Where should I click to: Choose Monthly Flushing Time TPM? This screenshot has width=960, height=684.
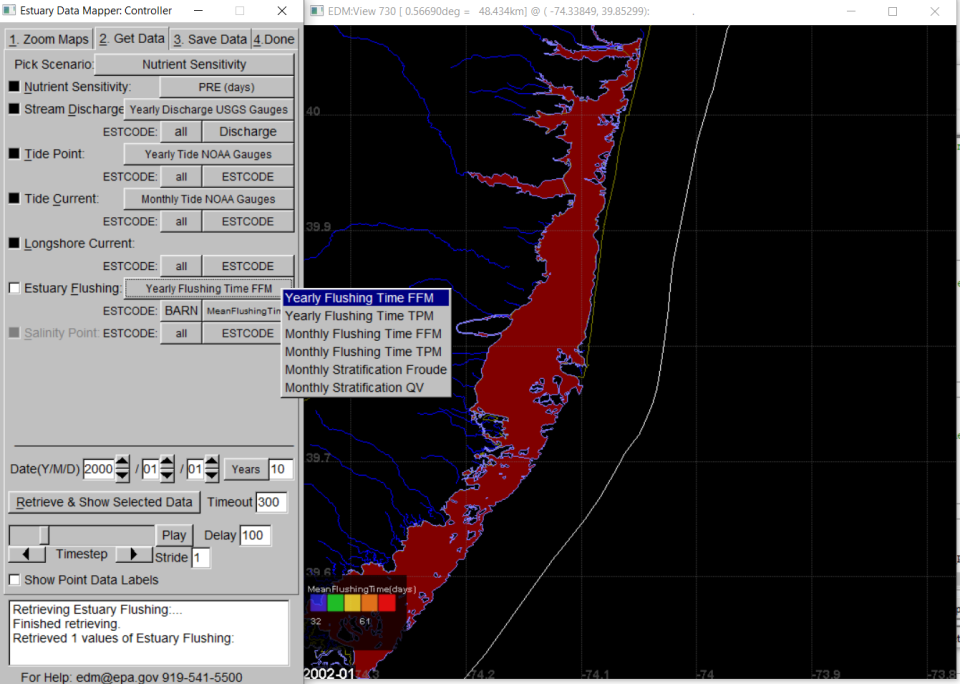366,351
